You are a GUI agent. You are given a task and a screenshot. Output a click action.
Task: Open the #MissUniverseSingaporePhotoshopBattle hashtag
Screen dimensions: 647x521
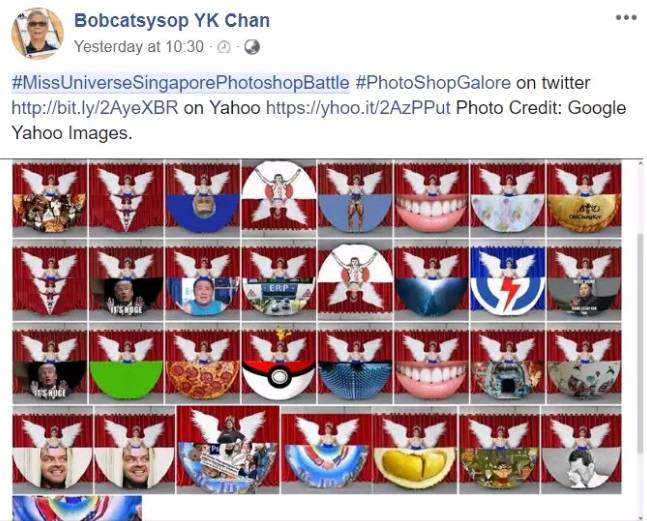click(180, 83)
